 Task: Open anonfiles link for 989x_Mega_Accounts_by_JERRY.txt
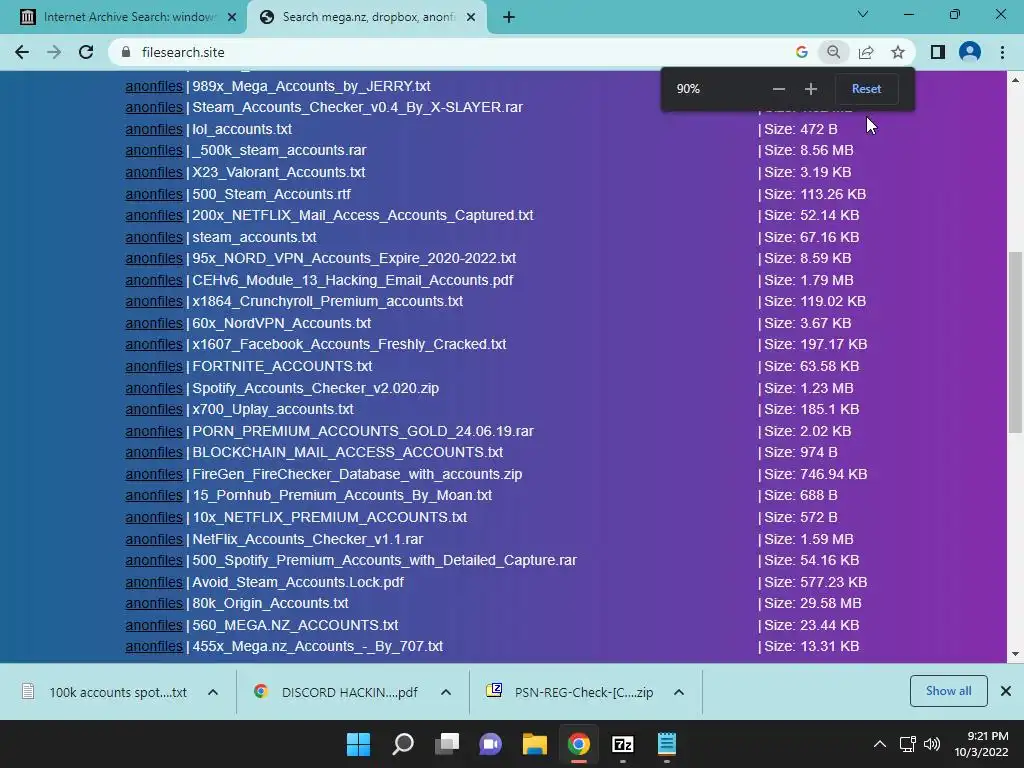point(154,86)
